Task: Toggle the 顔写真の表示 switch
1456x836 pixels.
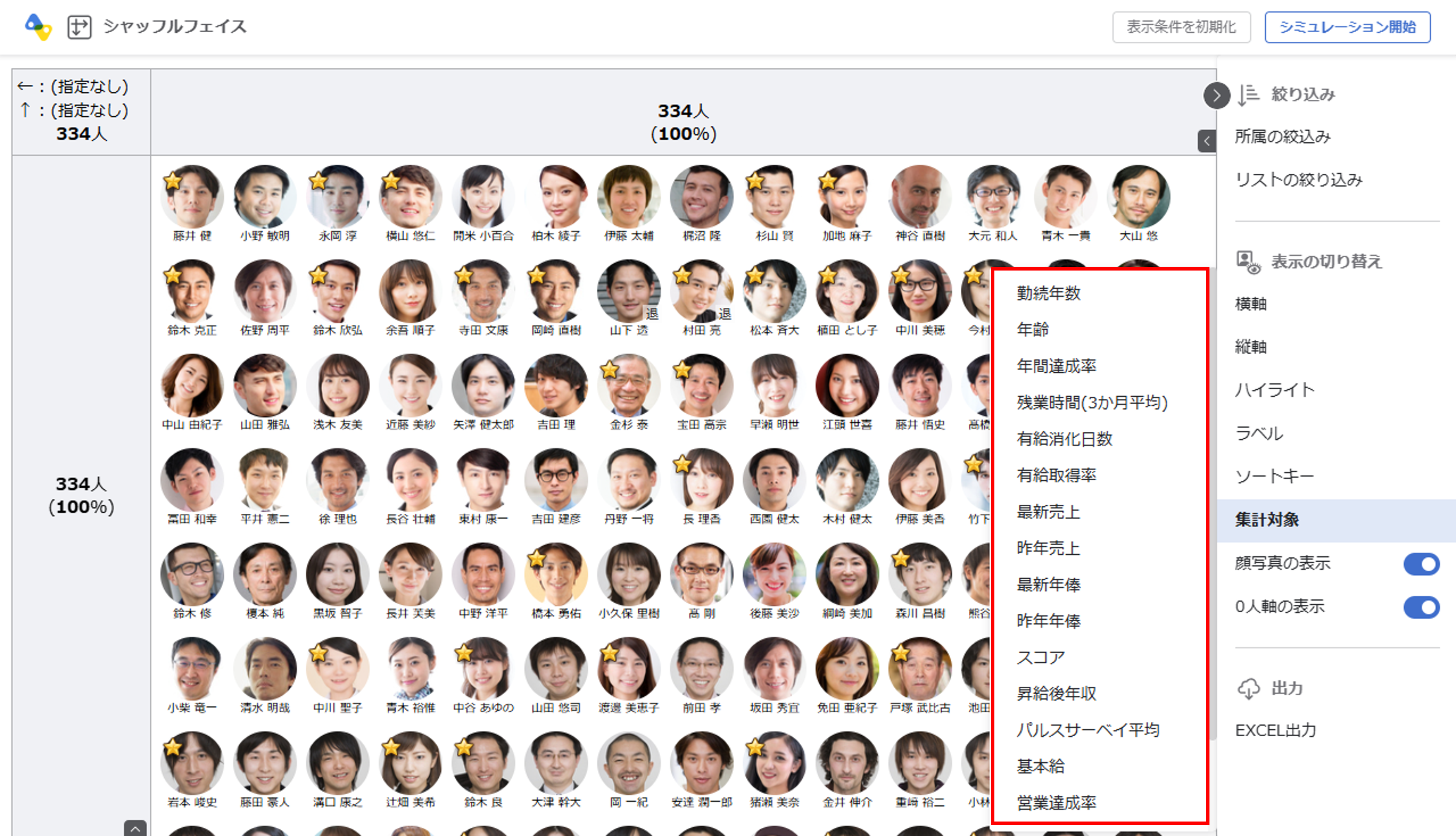Action: tap(1421, 564)
